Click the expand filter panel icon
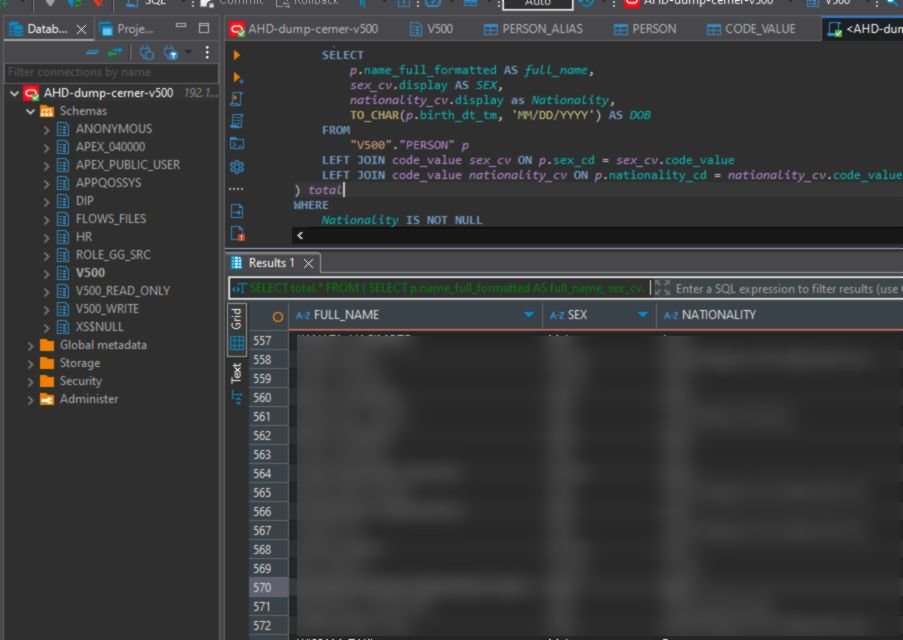 tap(662, 288)
